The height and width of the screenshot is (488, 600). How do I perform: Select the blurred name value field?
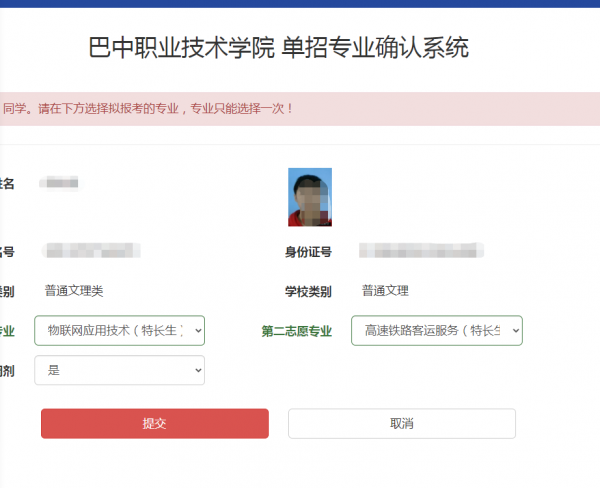click(60, 183)
